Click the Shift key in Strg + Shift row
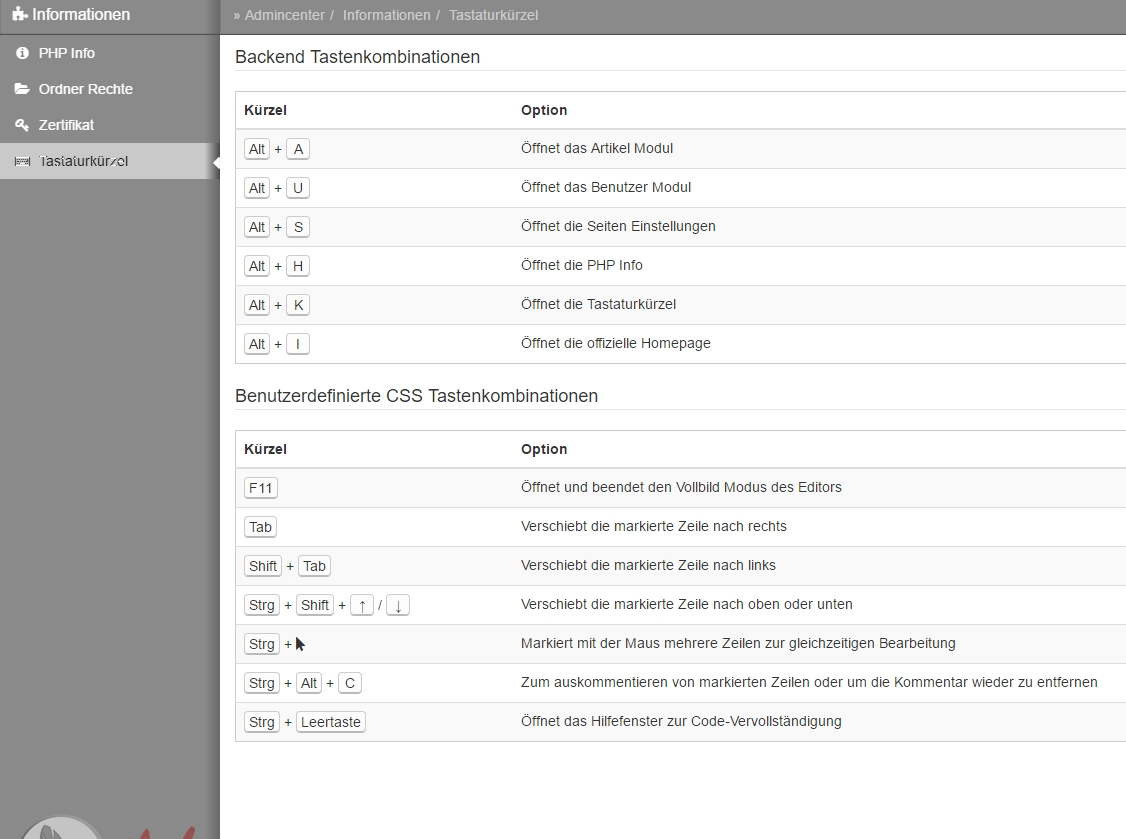Screen dimensions: 1126x839 315,605
